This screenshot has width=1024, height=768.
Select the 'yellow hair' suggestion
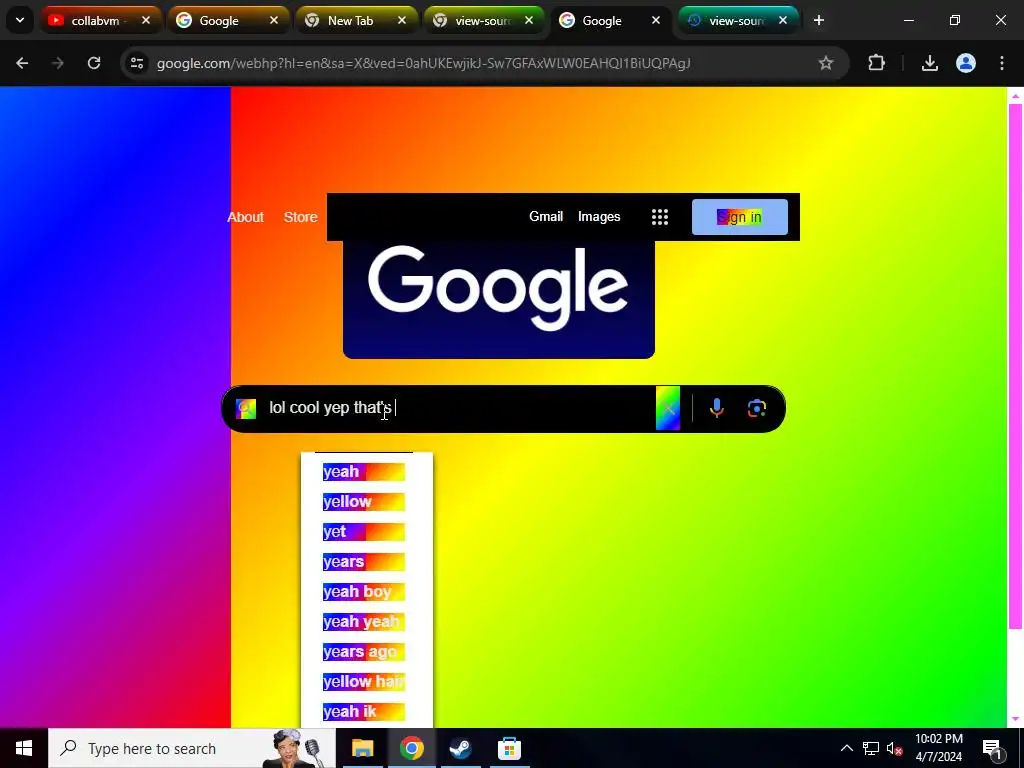click(x=364, y=682)
